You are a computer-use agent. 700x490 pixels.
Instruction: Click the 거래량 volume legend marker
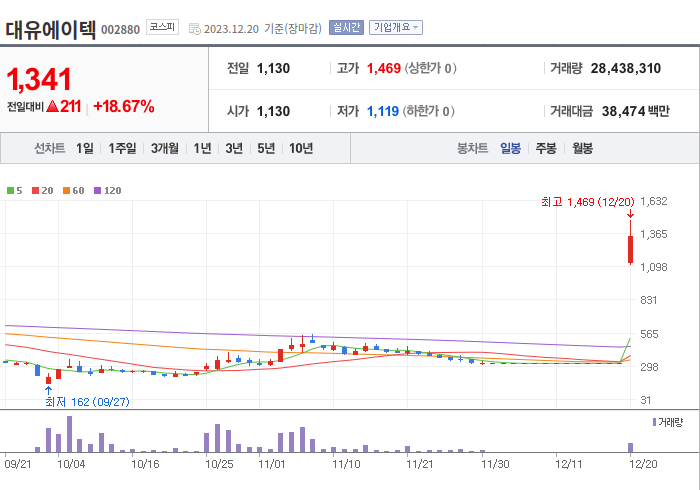[x=654, y=422]
